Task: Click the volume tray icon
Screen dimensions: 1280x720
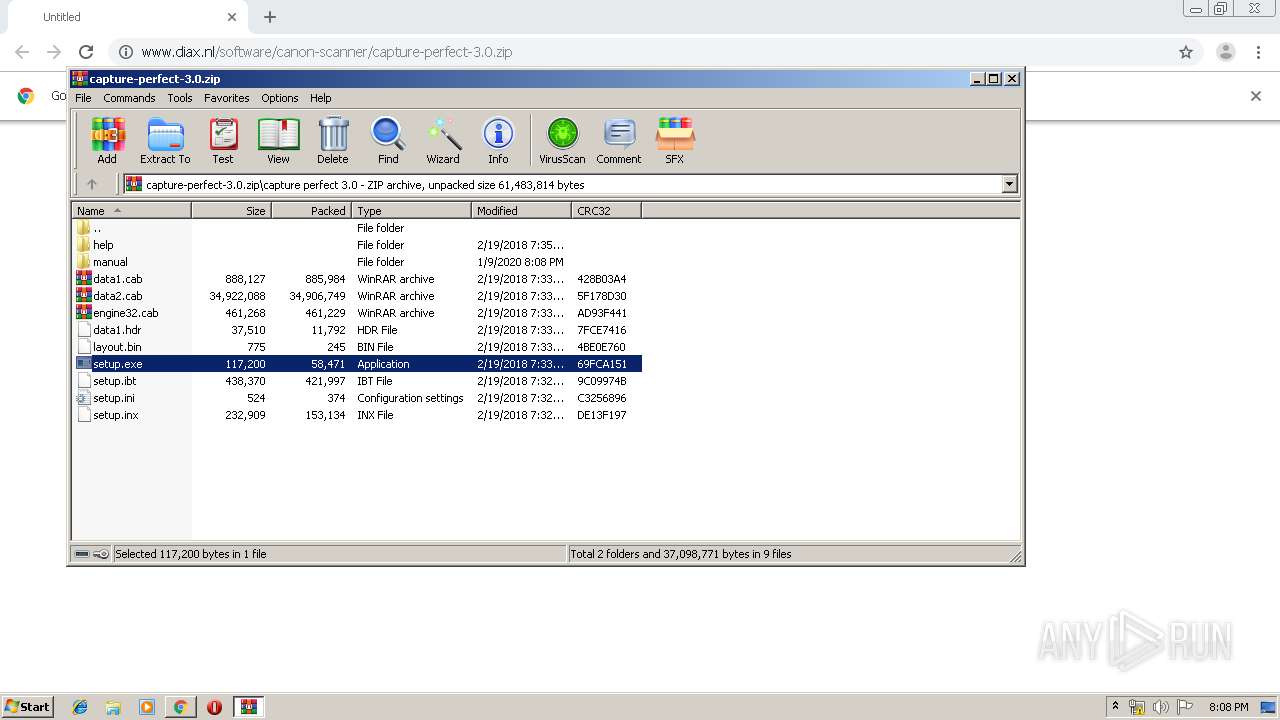Action: point(1161,707)
